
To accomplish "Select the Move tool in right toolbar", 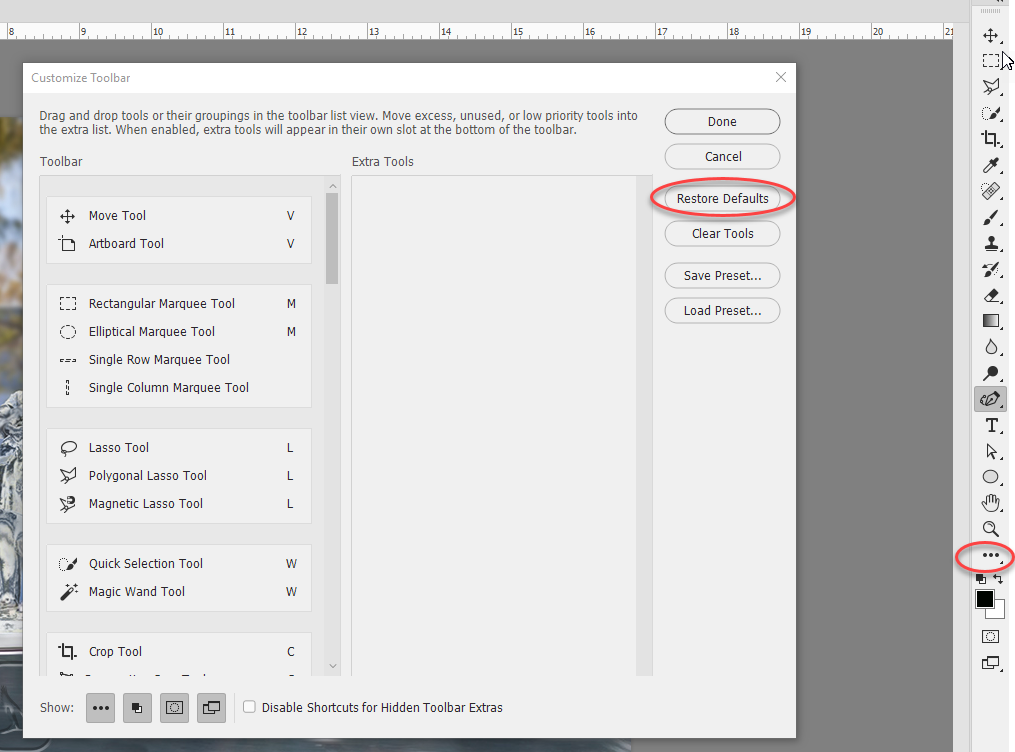I will tap(990, 36).
